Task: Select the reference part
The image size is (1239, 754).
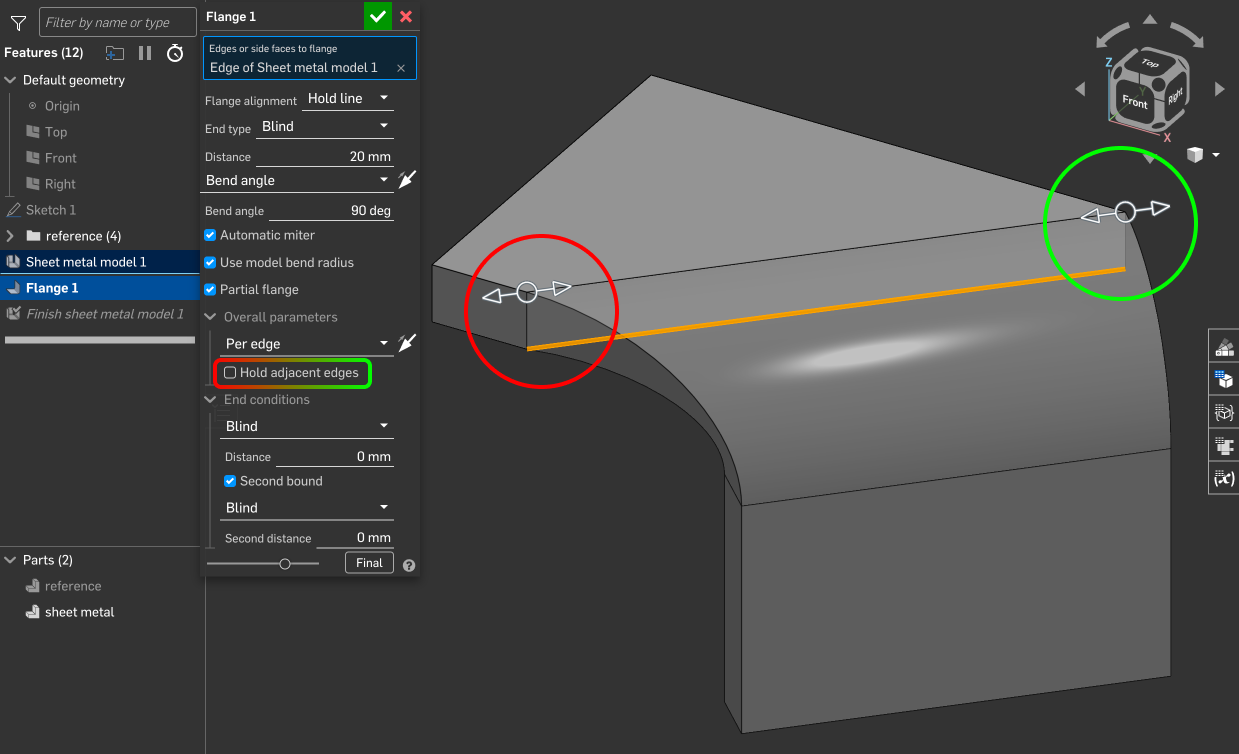Action: (x=73, y=586)
